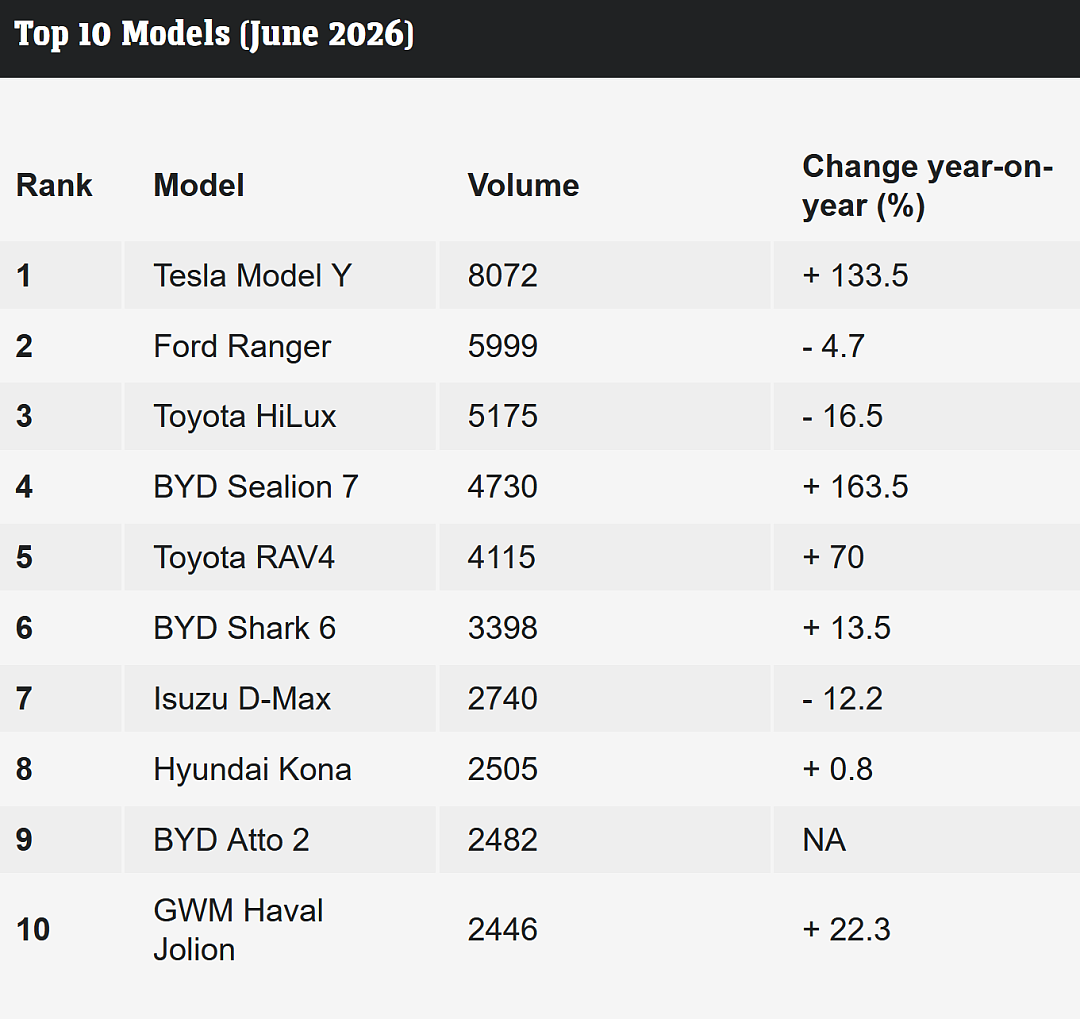Click the 8072 volume value
Image resolution: width=1080 pixels, height=1019 pixels.
(x=502, y=276)
